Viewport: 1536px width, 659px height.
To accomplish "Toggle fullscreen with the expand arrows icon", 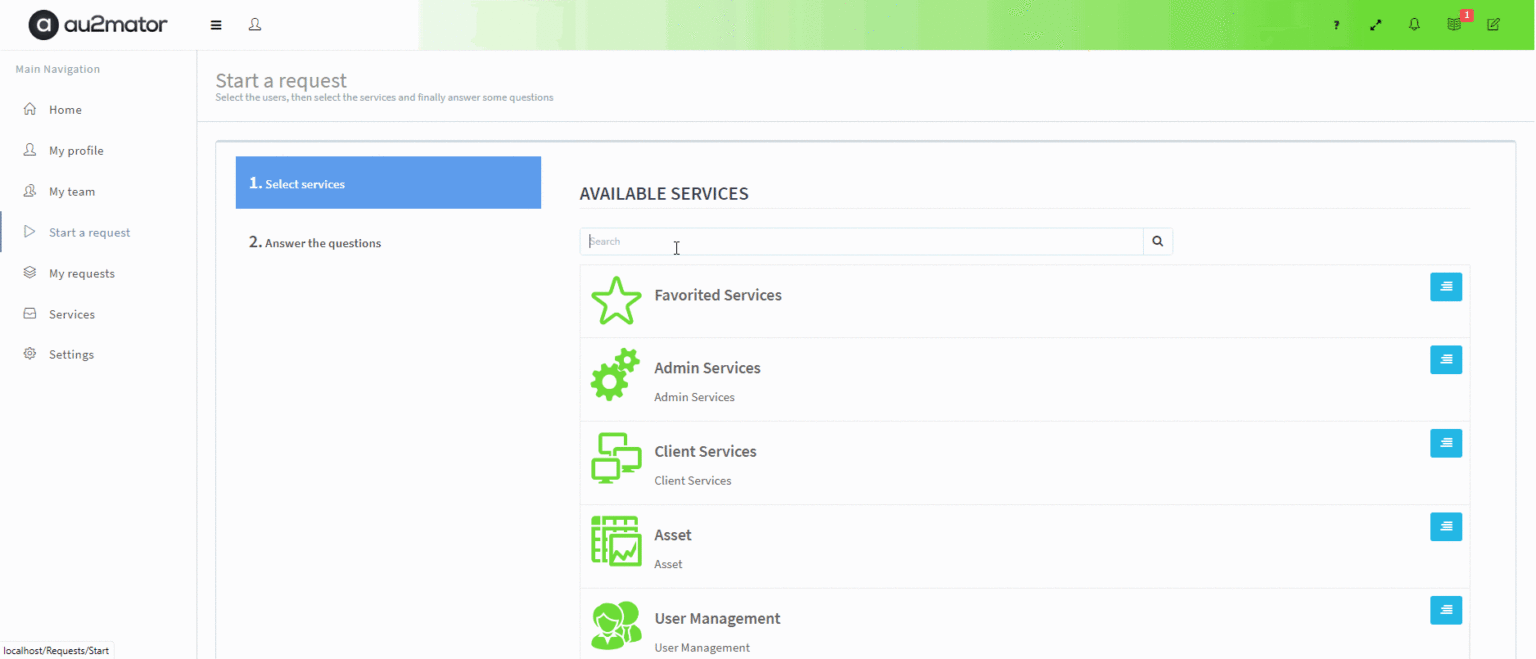I will pos(1375,24).
